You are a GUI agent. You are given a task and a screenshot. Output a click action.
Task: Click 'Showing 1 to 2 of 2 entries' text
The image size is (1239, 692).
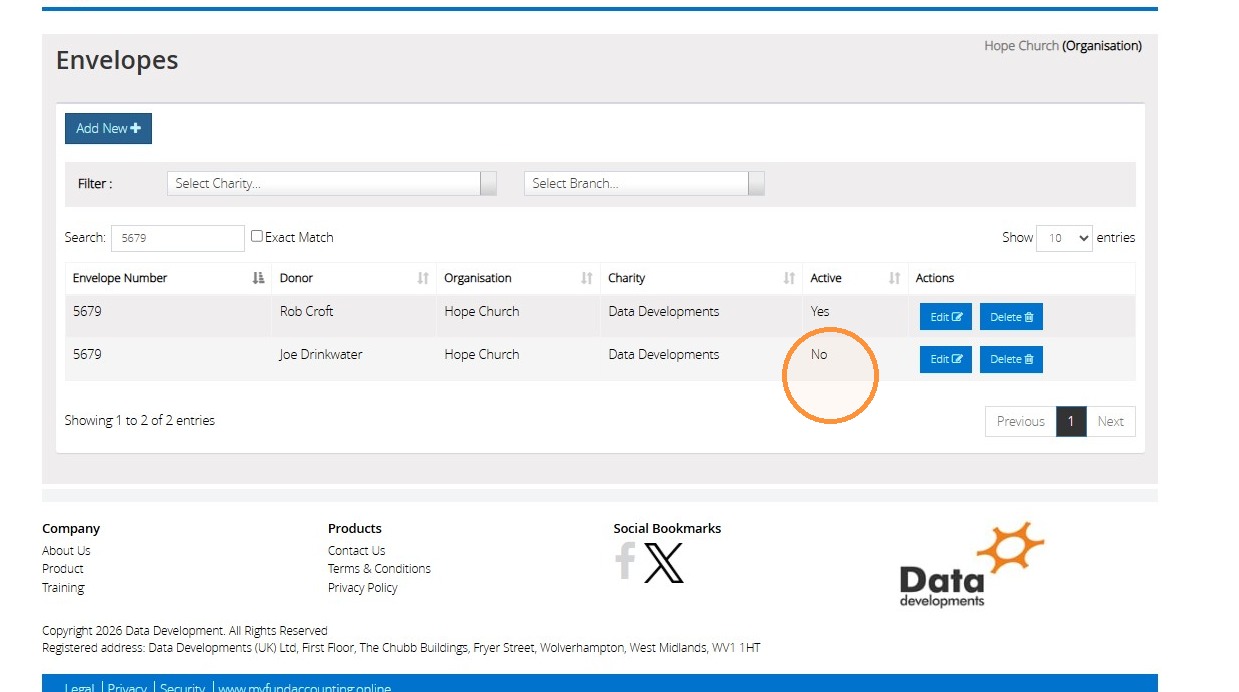(x=140, y=420)
